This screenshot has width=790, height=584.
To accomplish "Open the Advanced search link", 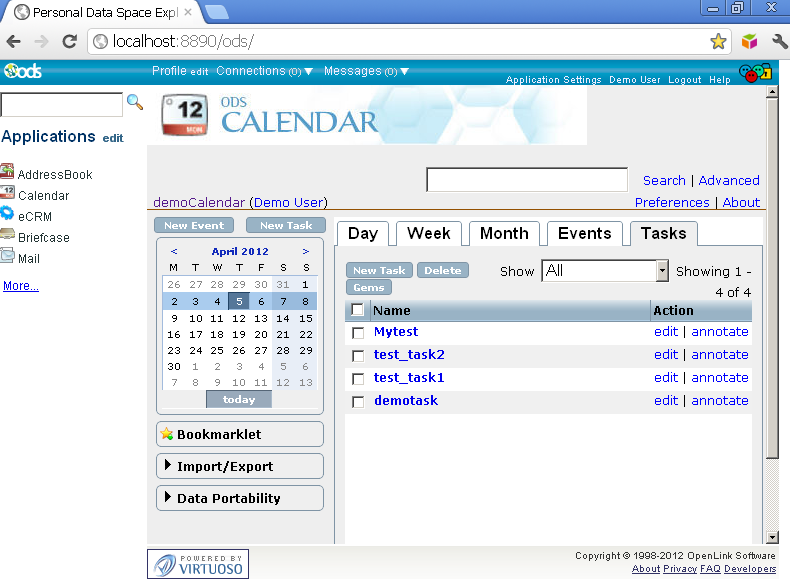I will click(729, 180).
